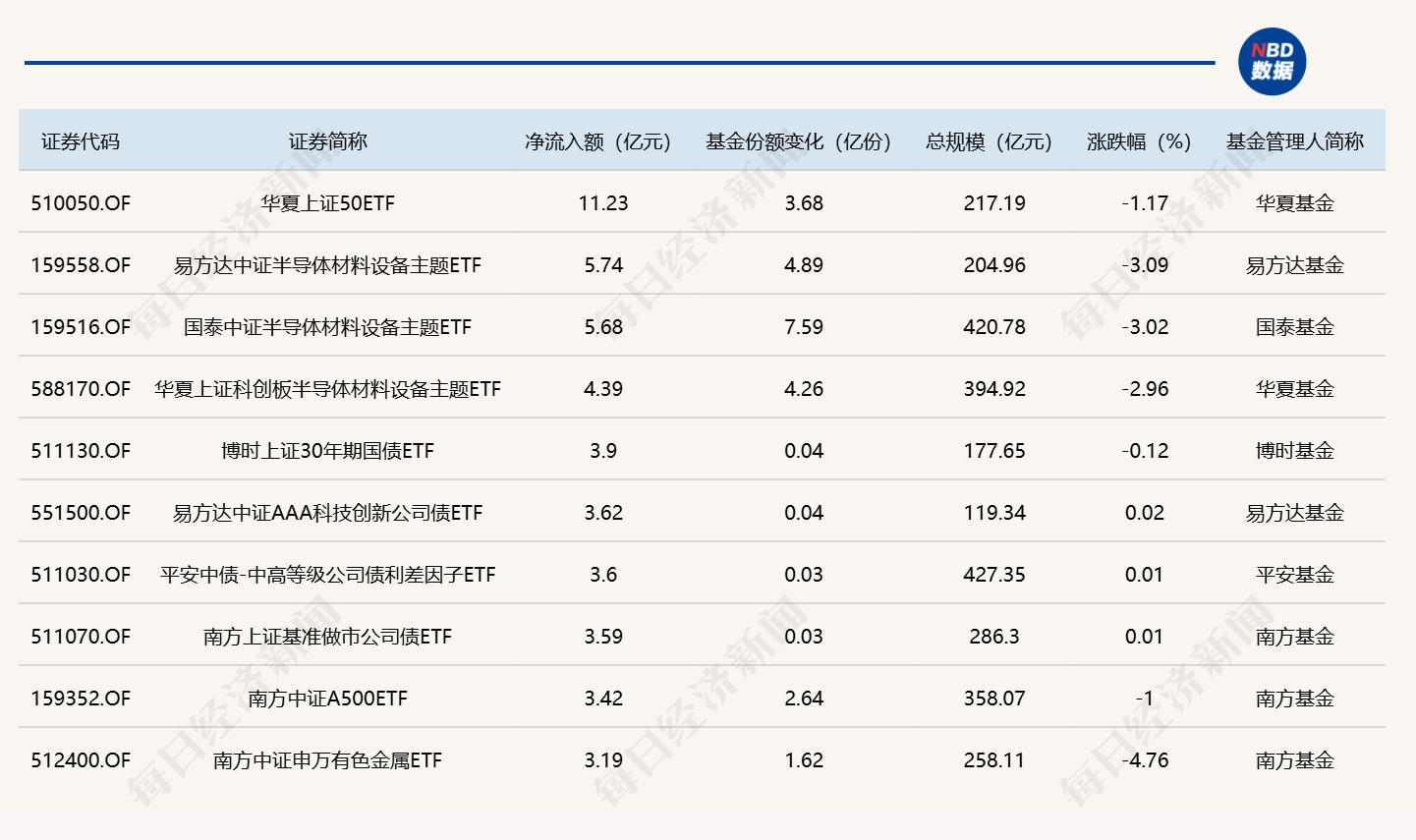The width and height of the screenshot is (1416, 840).
Task: Select fund name 南方中证申万有色金属ETF
Action: 328,760
